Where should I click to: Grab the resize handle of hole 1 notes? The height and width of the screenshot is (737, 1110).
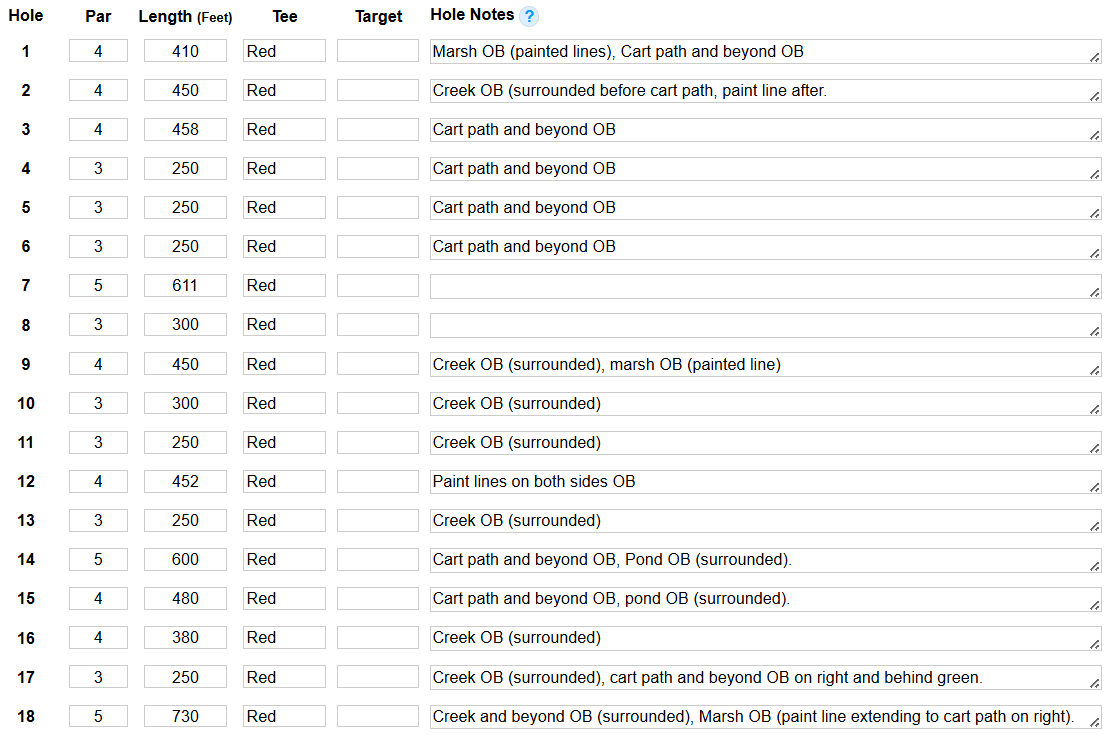point(1095,58)
